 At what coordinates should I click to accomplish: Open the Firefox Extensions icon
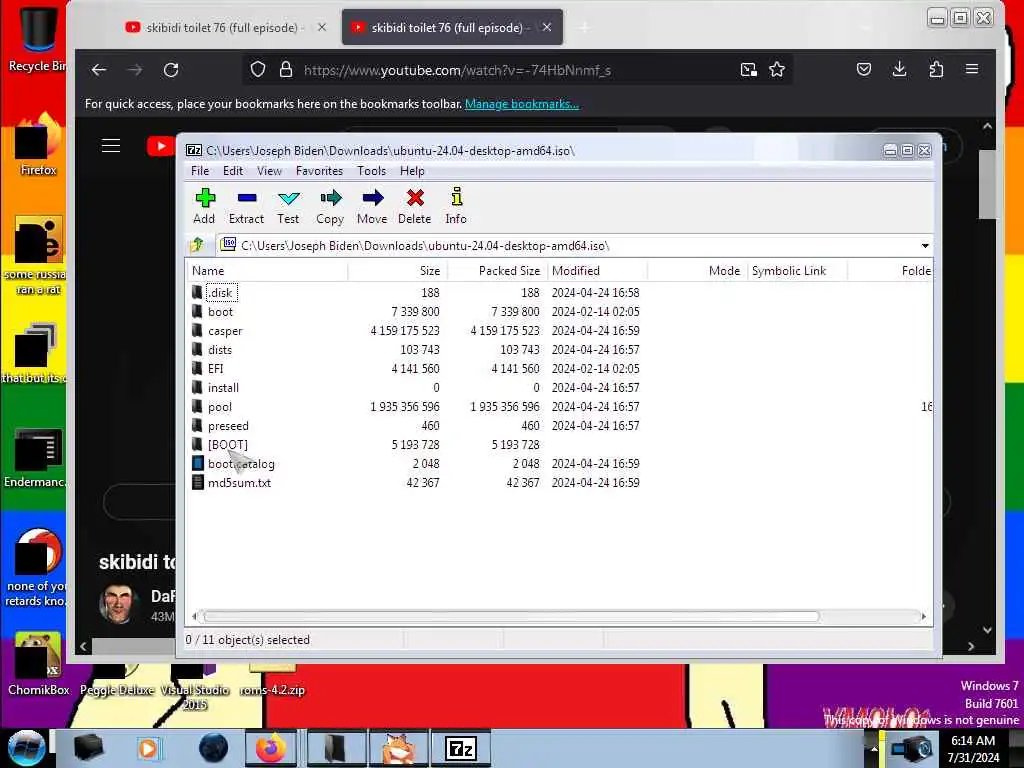[x=936, y=69]
